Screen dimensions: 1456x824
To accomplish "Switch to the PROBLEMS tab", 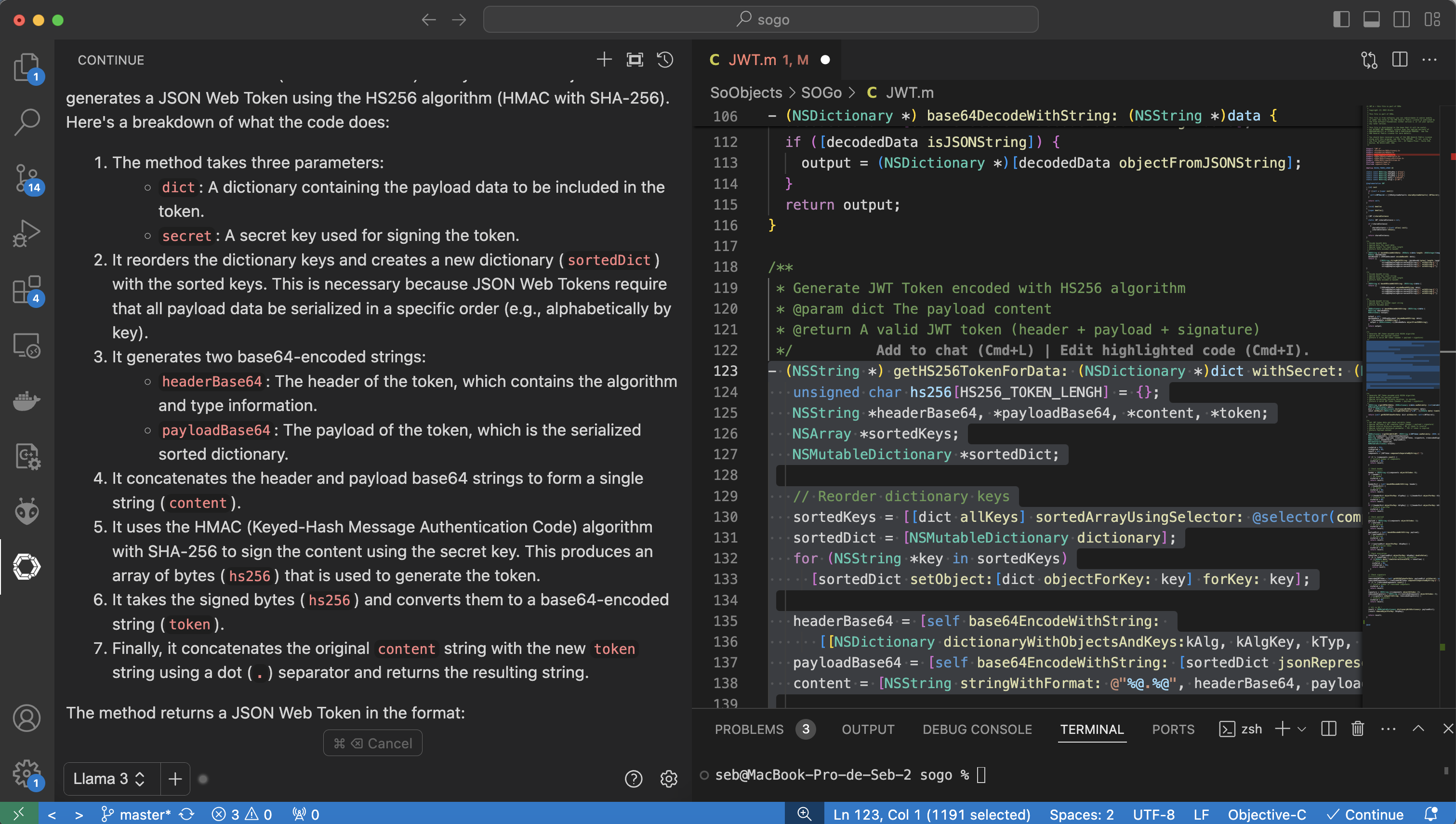I will click(749, 729).
